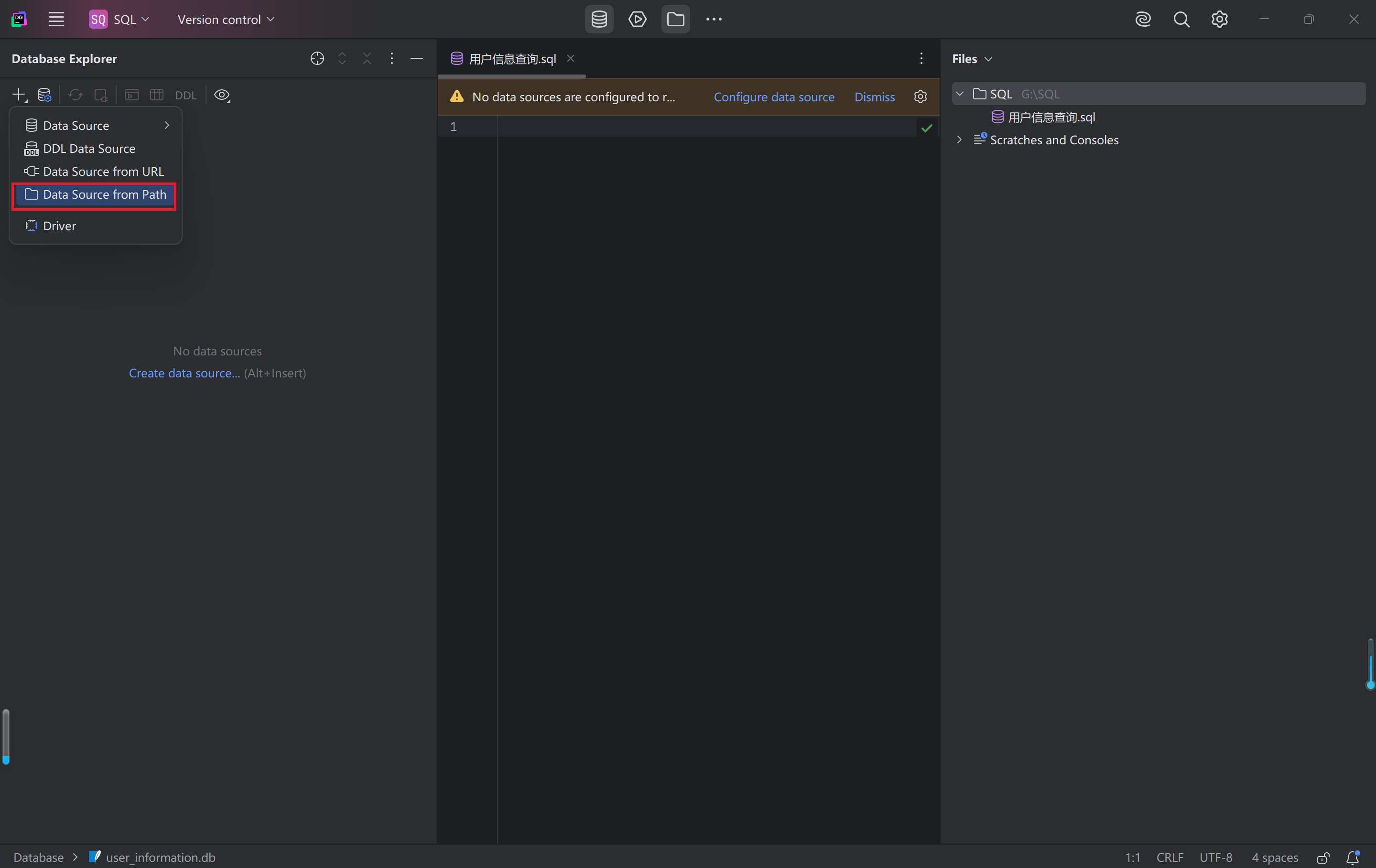
Task: Select 用户信息查询.sql in Files tree
Action: (x=1051, y=117)
